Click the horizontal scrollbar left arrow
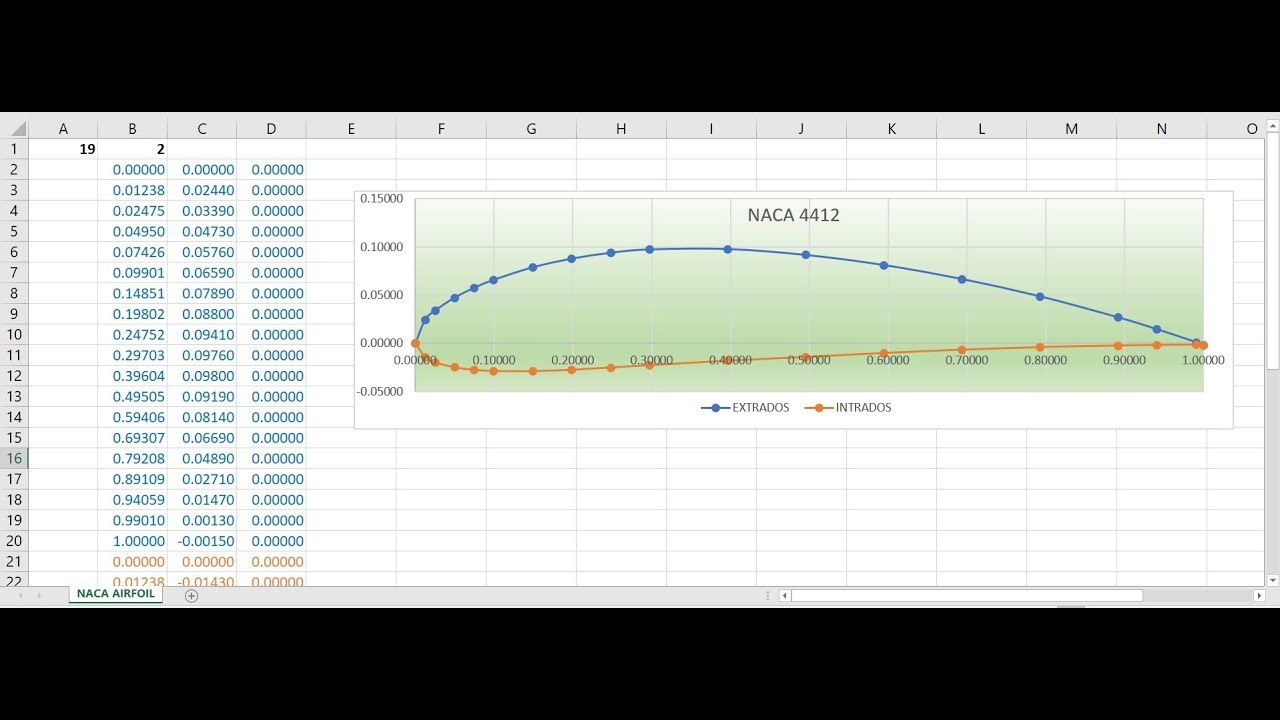This screenshot has height=720, width=1280. pyautogui.click(x=785, y=596)
